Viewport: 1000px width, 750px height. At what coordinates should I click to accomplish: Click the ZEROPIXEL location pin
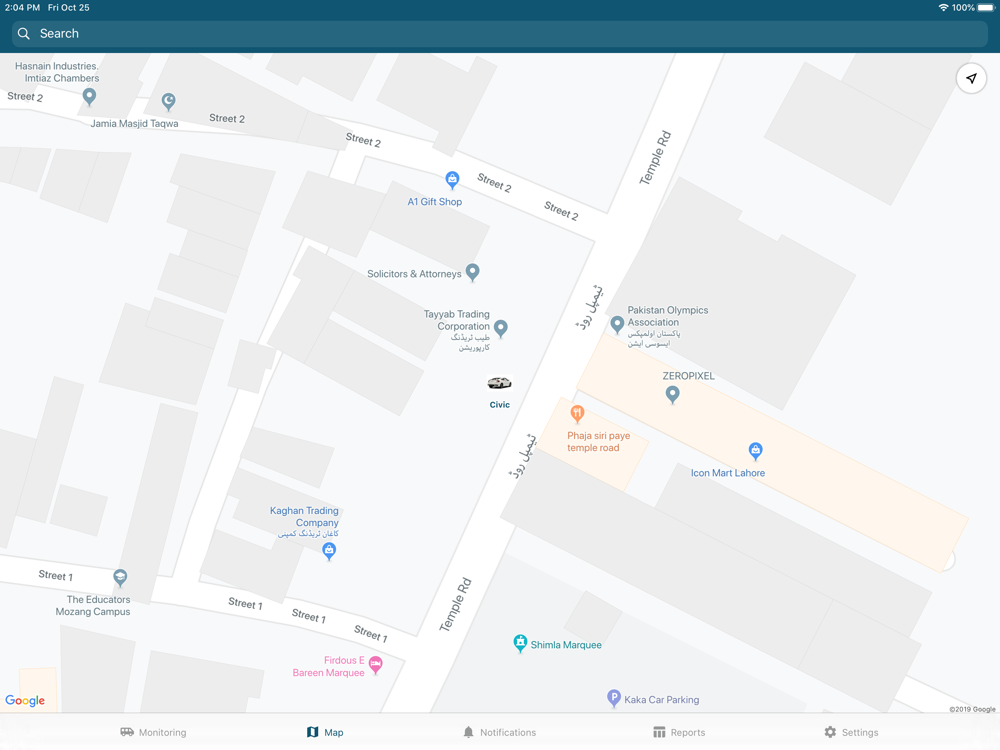point(672,395)
